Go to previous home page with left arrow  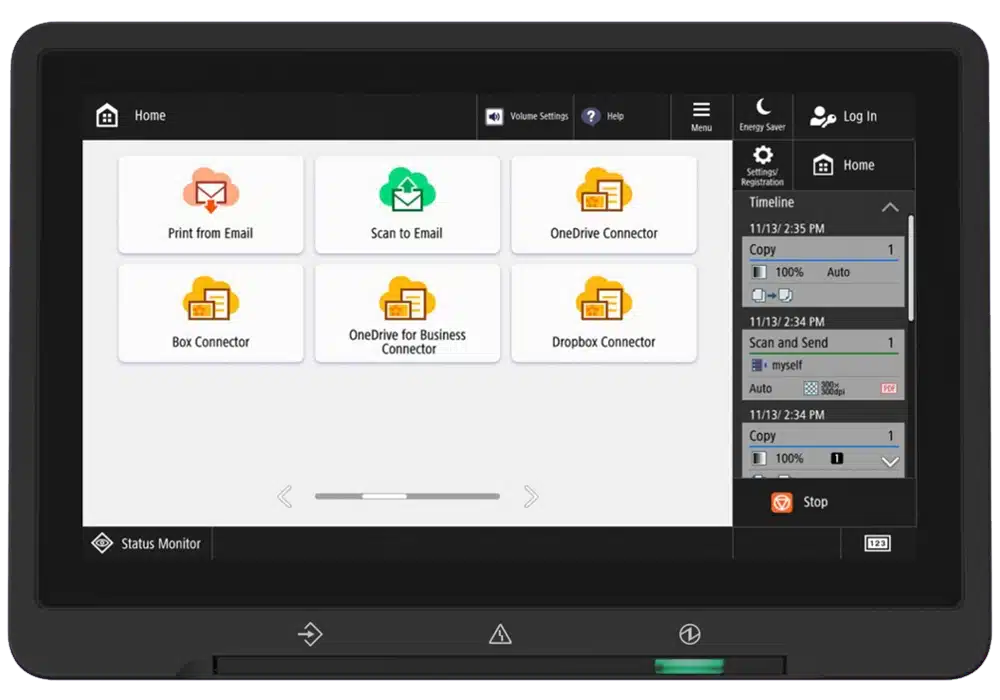click(285, 496)
